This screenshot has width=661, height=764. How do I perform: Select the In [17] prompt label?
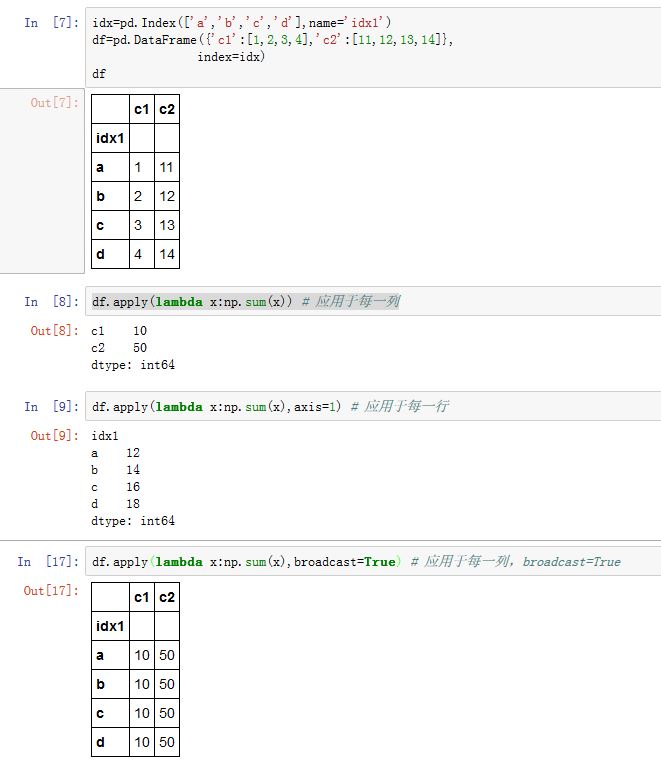(47, 562)
